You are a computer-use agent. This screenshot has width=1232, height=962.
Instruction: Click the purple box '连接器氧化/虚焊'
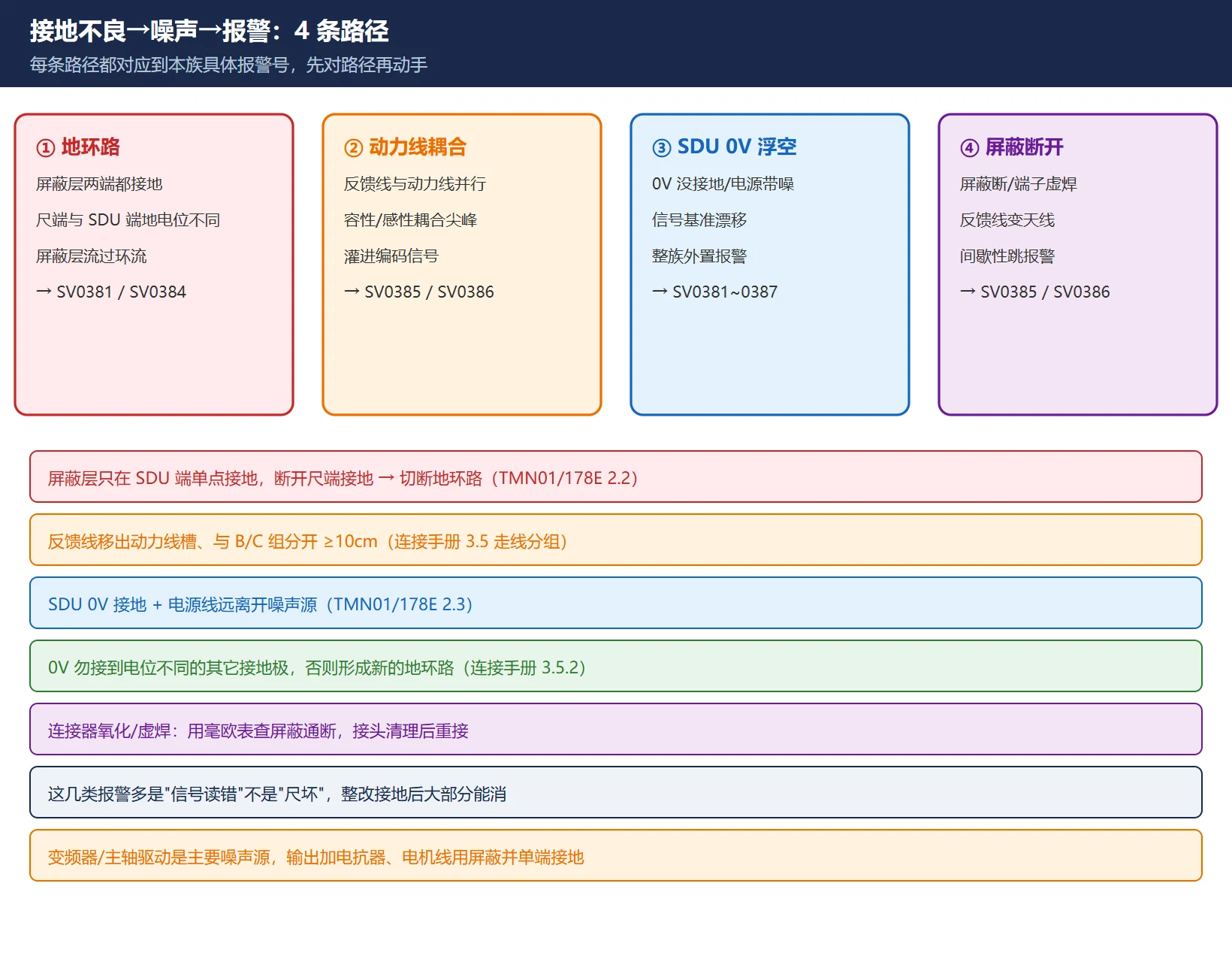point(616,729)
